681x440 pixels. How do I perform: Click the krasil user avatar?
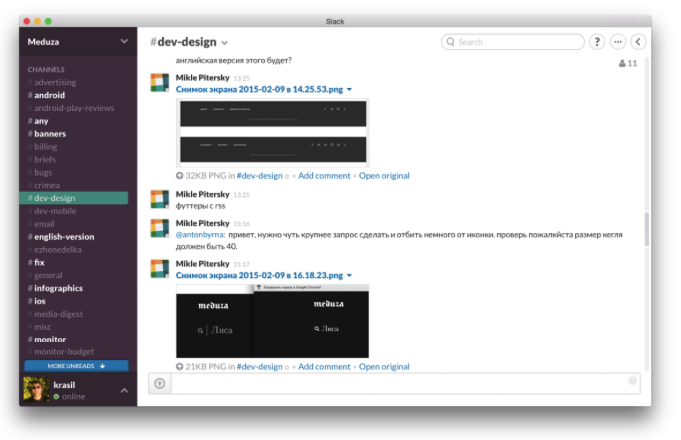click(x=36, y=390)
